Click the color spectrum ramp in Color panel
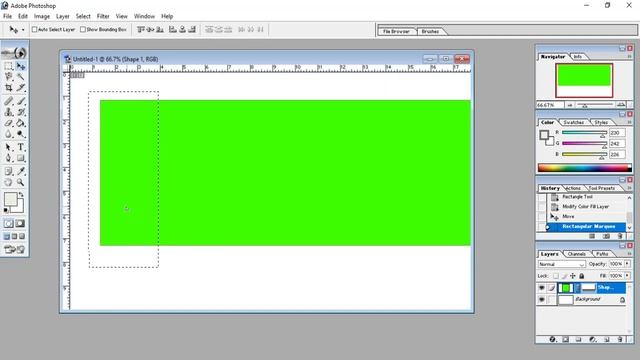This screenshot has width=640, height=360. click(x=584, y=168)
